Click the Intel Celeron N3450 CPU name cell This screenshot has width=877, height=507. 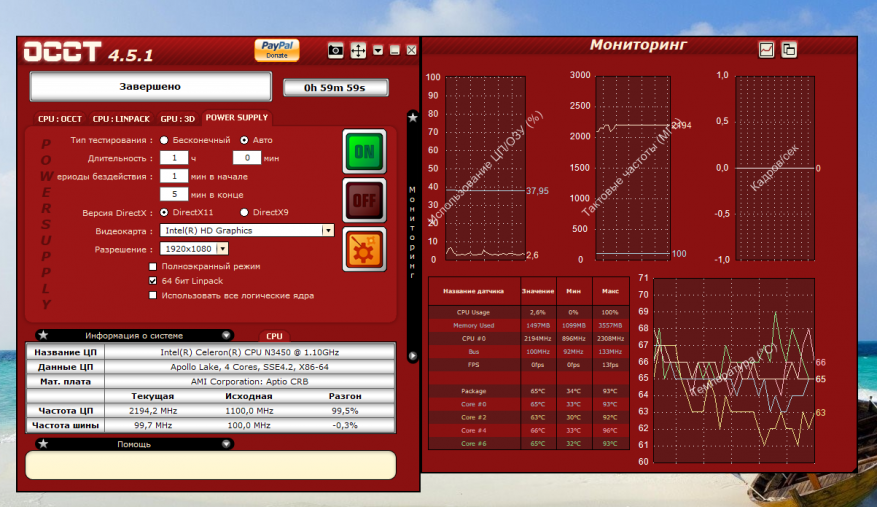(x=249, y=352)
